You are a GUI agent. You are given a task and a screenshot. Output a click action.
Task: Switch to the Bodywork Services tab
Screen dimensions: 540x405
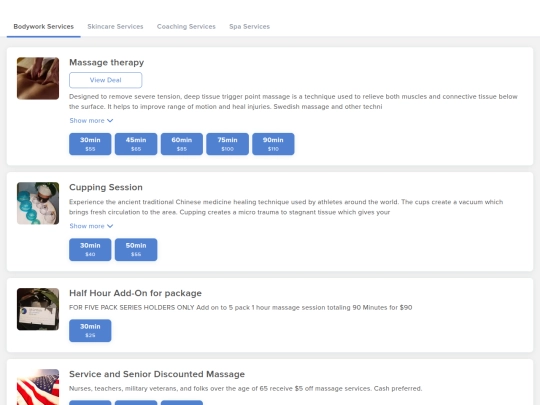tap(43, 27)
